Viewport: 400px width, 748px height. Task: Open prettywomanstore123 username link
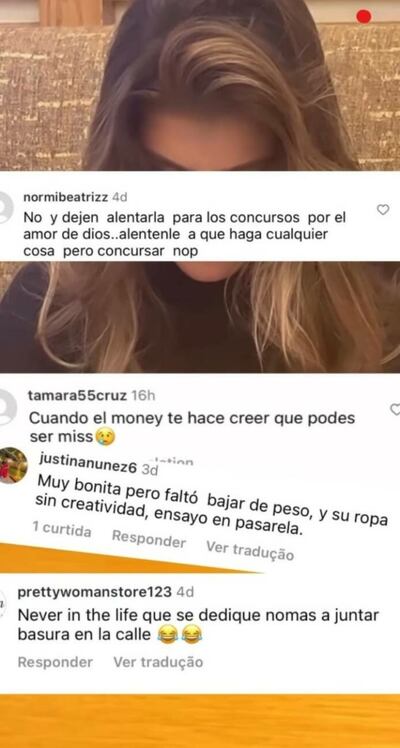tap(94, 592)
